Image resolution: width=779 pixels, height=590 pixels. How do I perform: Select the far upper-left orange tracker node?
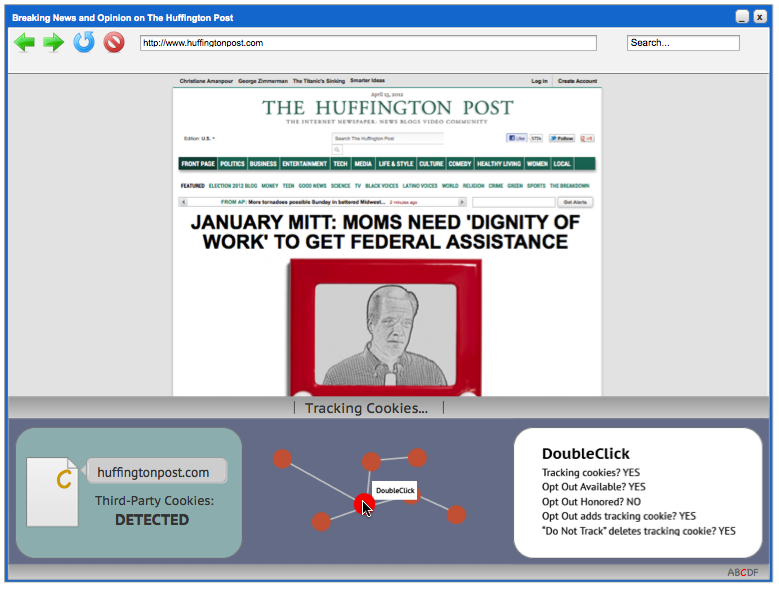point(282,458)
